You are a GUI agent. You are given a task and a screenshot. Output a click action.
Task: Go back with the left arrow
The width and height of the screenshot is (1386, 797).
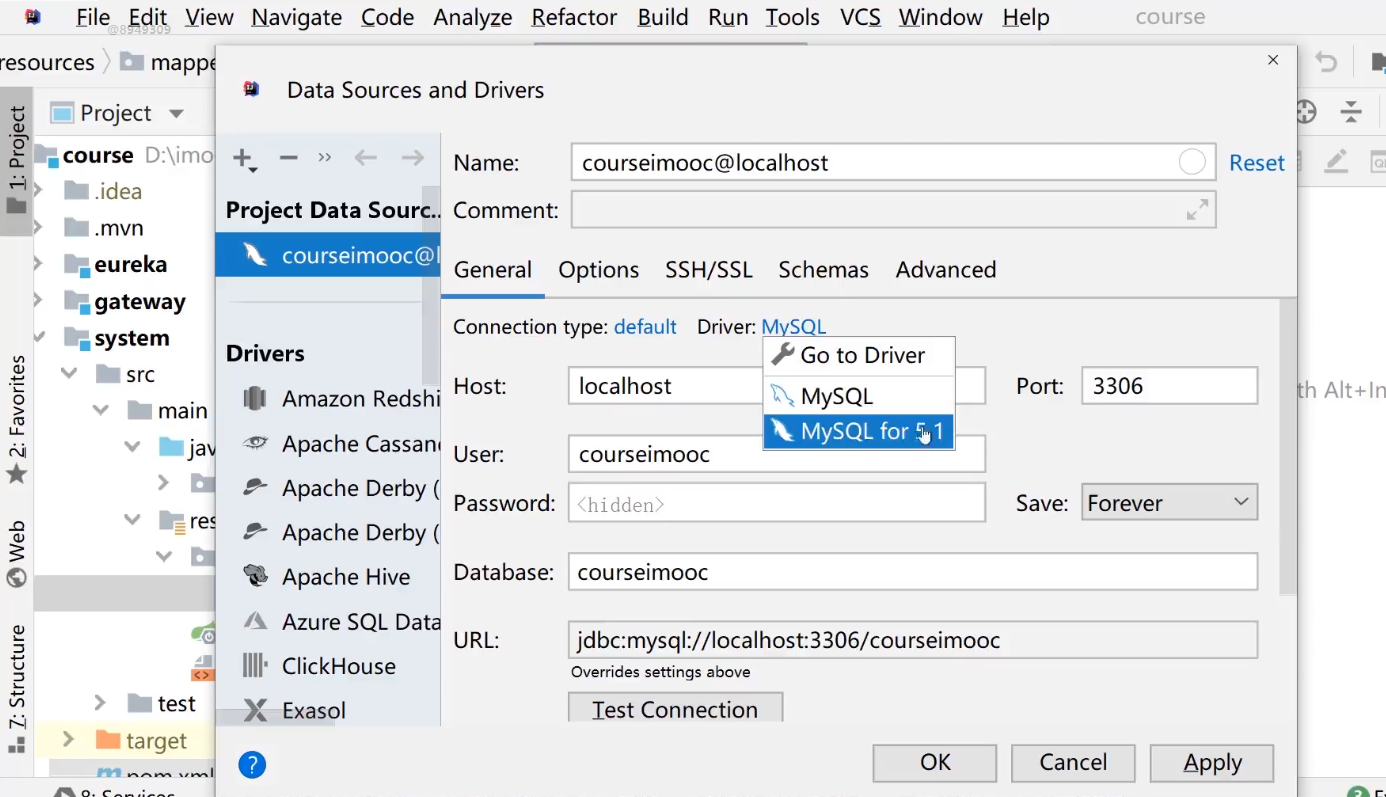[366, 157]
